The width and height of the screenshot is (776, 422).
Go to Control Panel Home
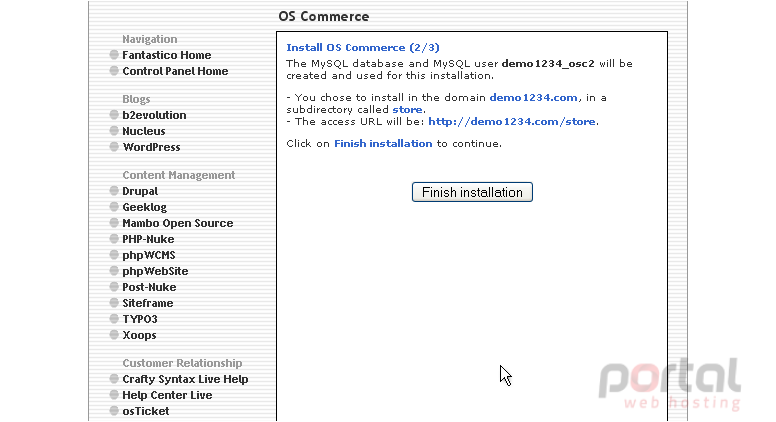[x=175, y=71]
